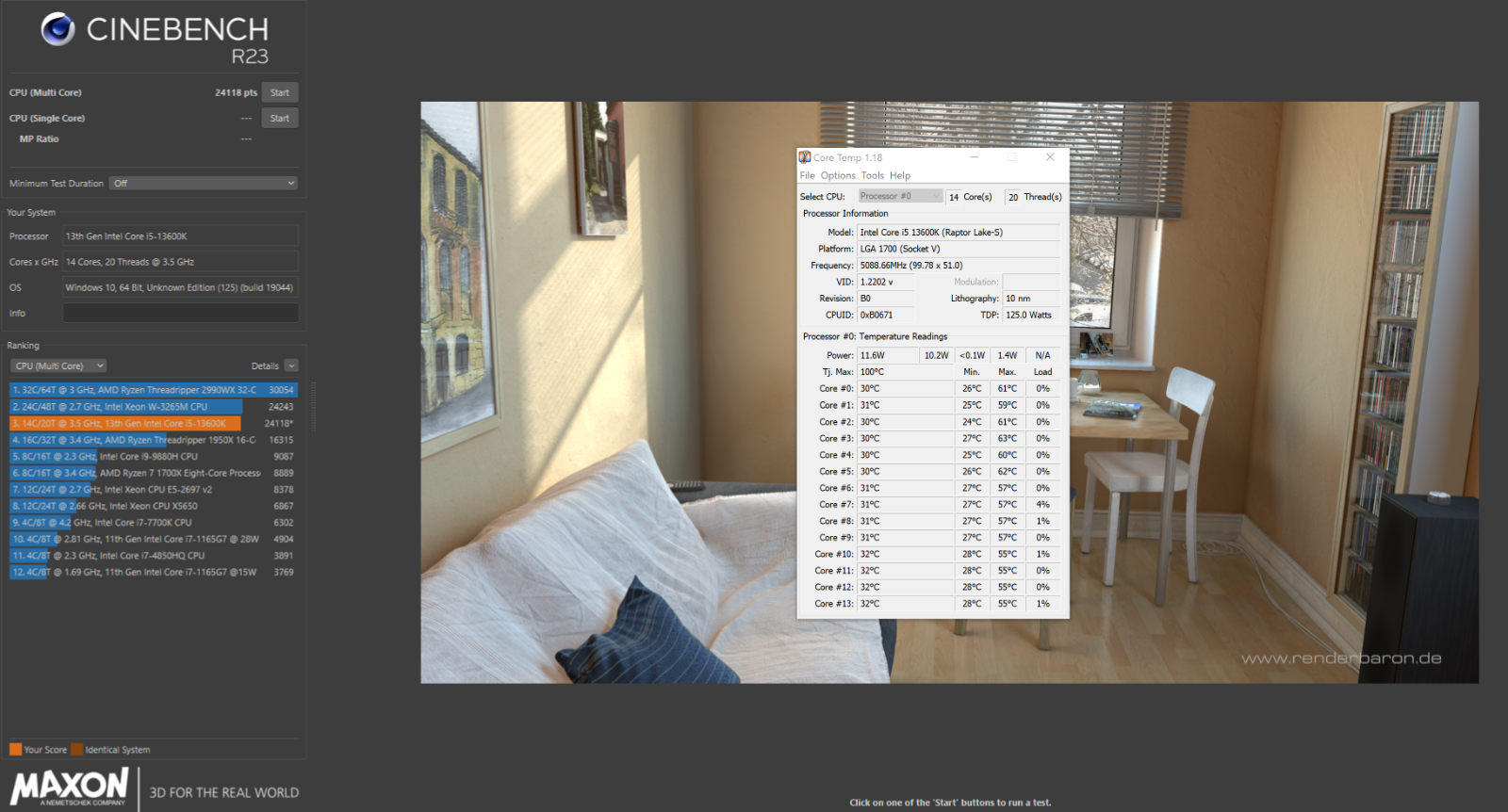Open the Select CPU dropdown in Core Temp
The height and width of the screenshot is (812, 1508).
(900, 196)
